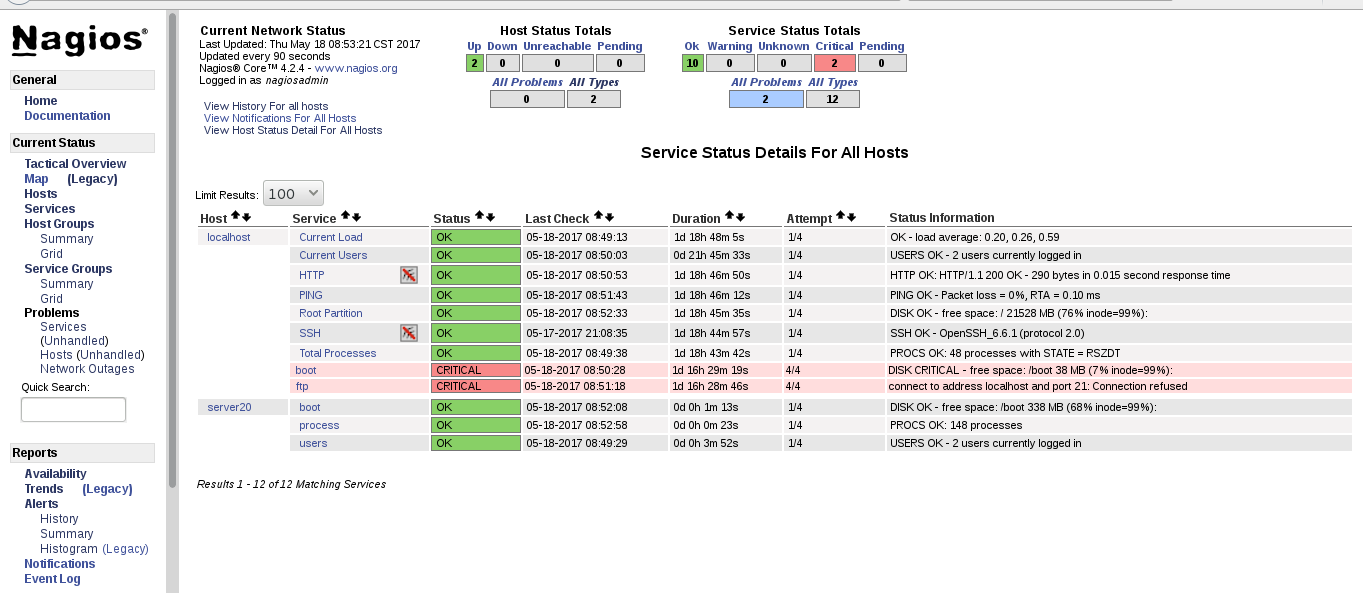The image size is (1363, 593).
Task: Open the Limit Results dropdown
Action: pyautogui.click(x=293, y=194)
